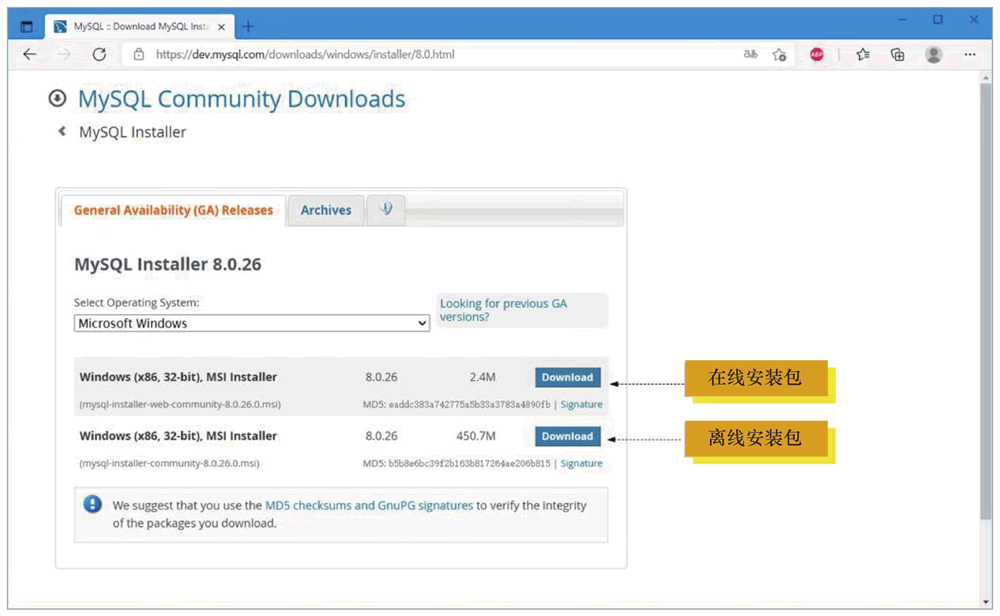1000x616 pixels.
Task: Click the browser forward arrow
Action: coord(64,54)
